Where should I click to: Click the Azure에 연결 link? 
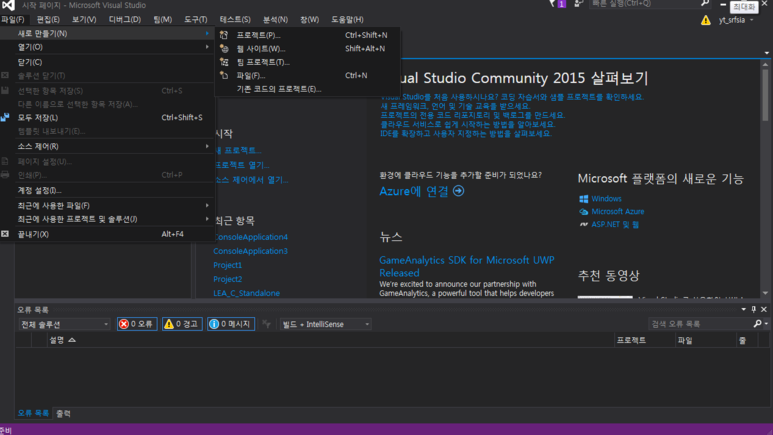(422, 191)
